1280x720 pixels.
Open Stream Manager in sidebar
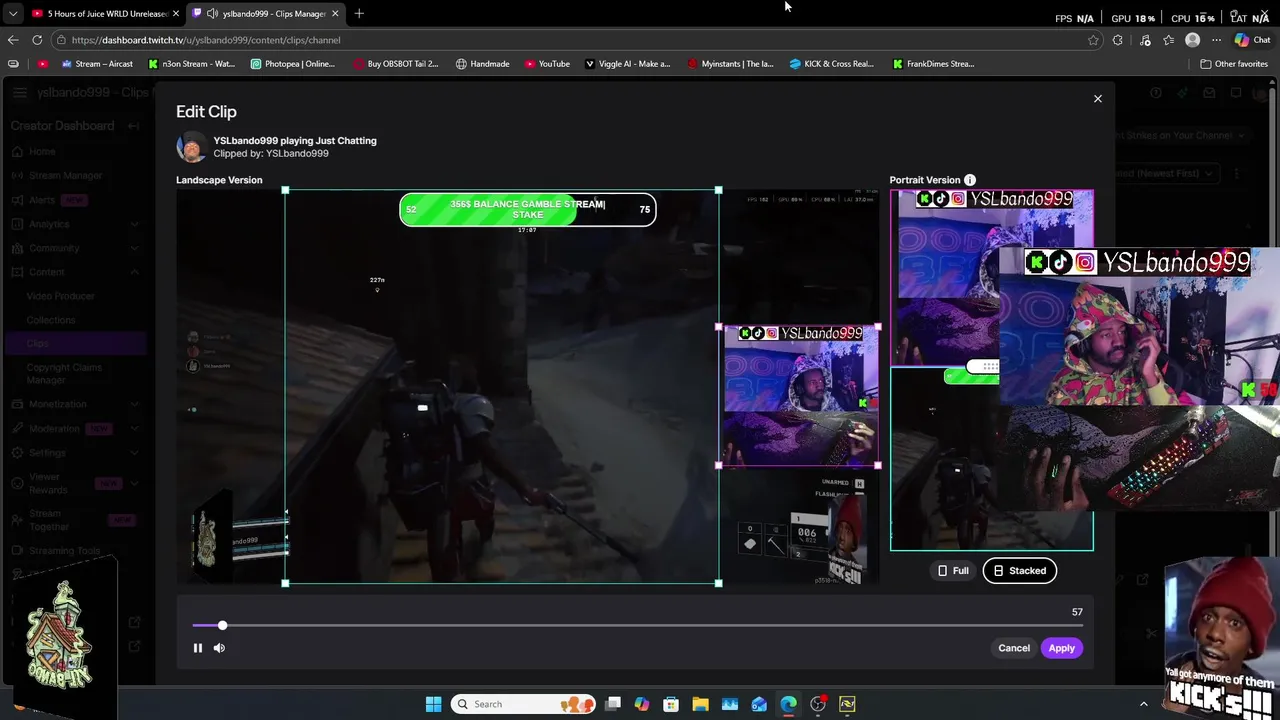coord(65,176)
